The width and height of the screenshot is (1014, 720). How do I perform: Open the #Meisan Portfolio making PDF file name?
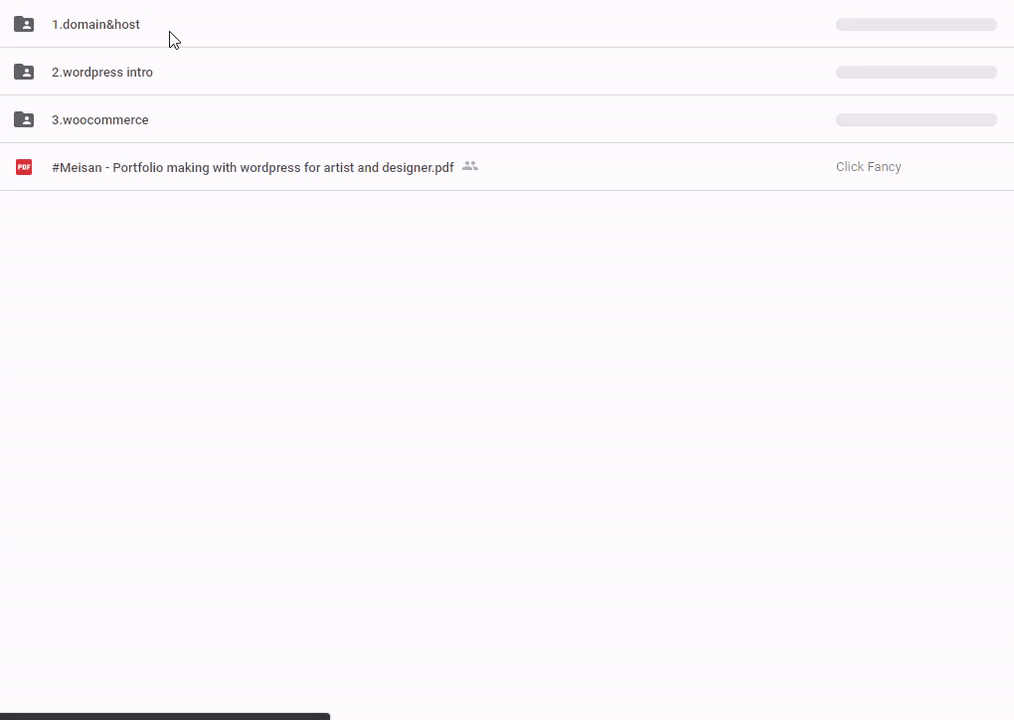pyautogui.click(x=252, y=167)
